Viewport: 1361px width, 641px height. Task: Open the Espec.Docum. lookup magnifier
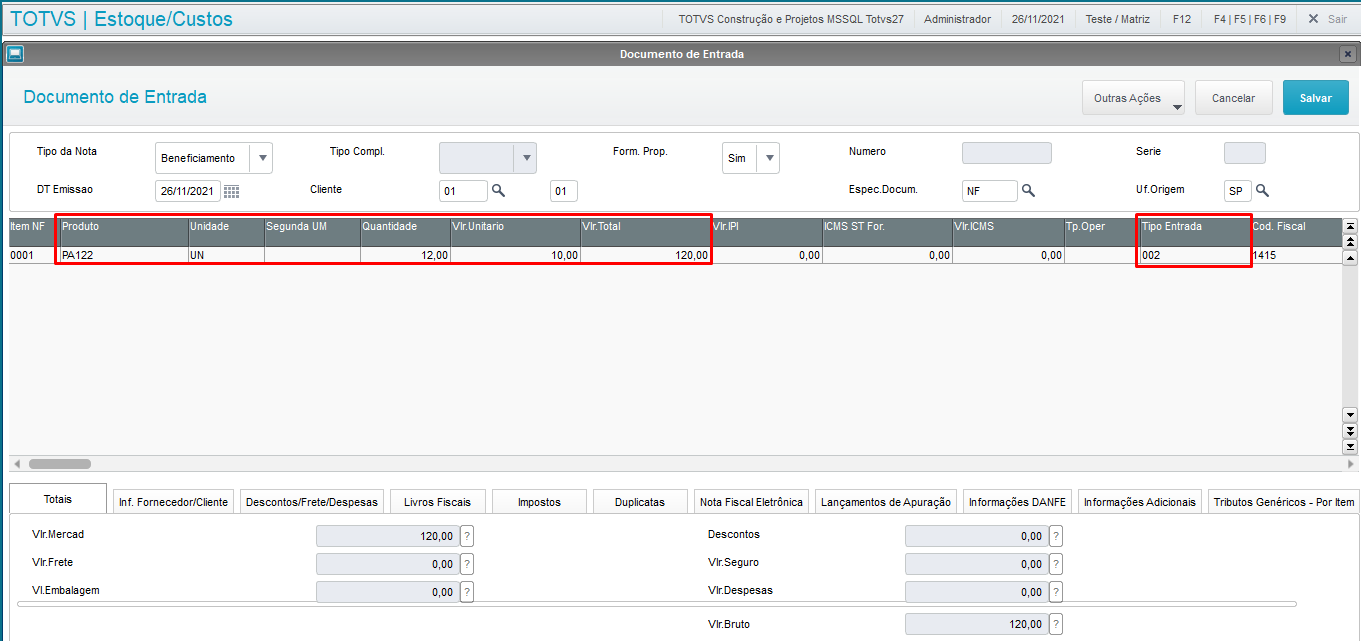pyautogui.click(x=1028, y=190)
